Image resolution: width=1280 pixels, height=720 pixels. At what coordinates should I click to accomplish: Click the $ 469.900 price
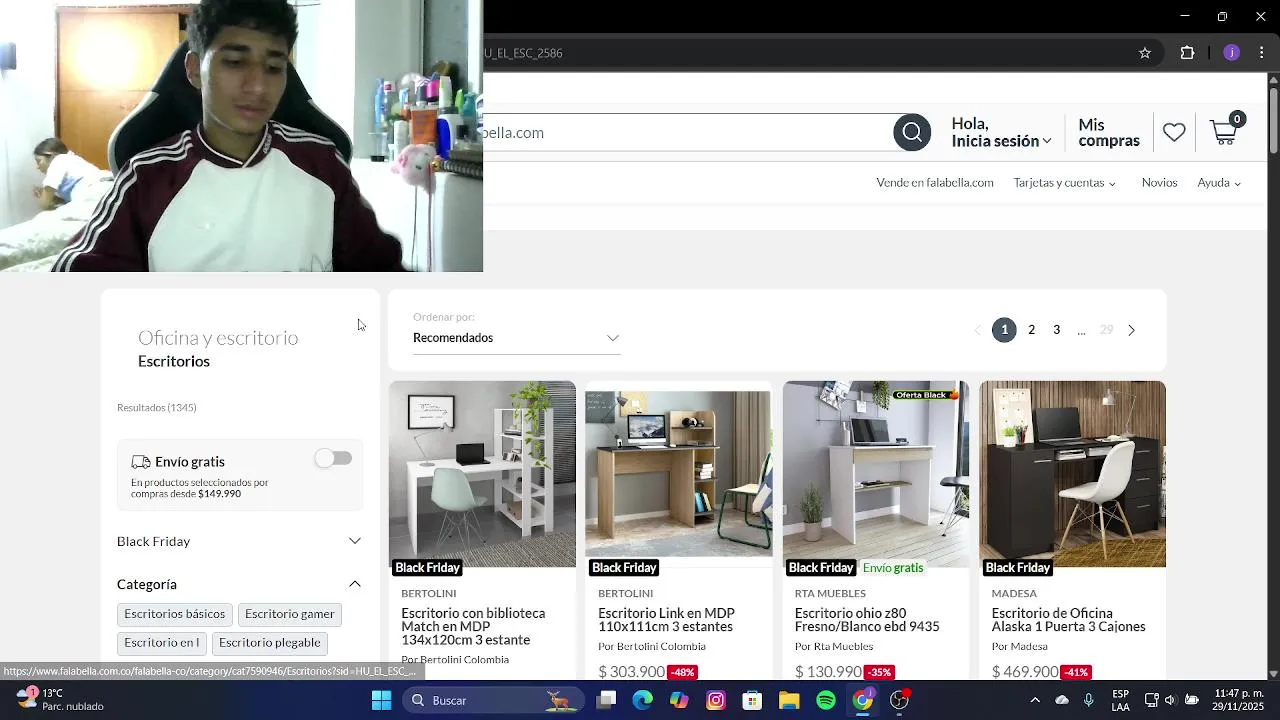(1025, 672)
